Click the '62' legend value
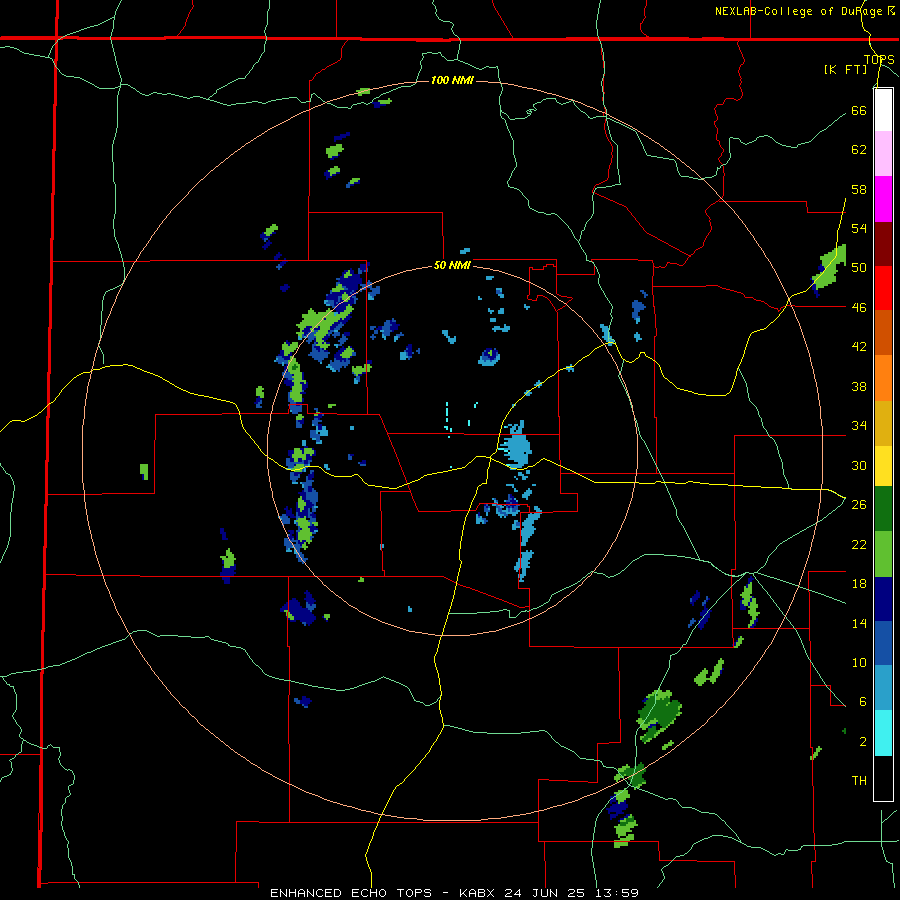Image resolution: width=900 pixels, height=900 pixels. [x=859, y=150]
